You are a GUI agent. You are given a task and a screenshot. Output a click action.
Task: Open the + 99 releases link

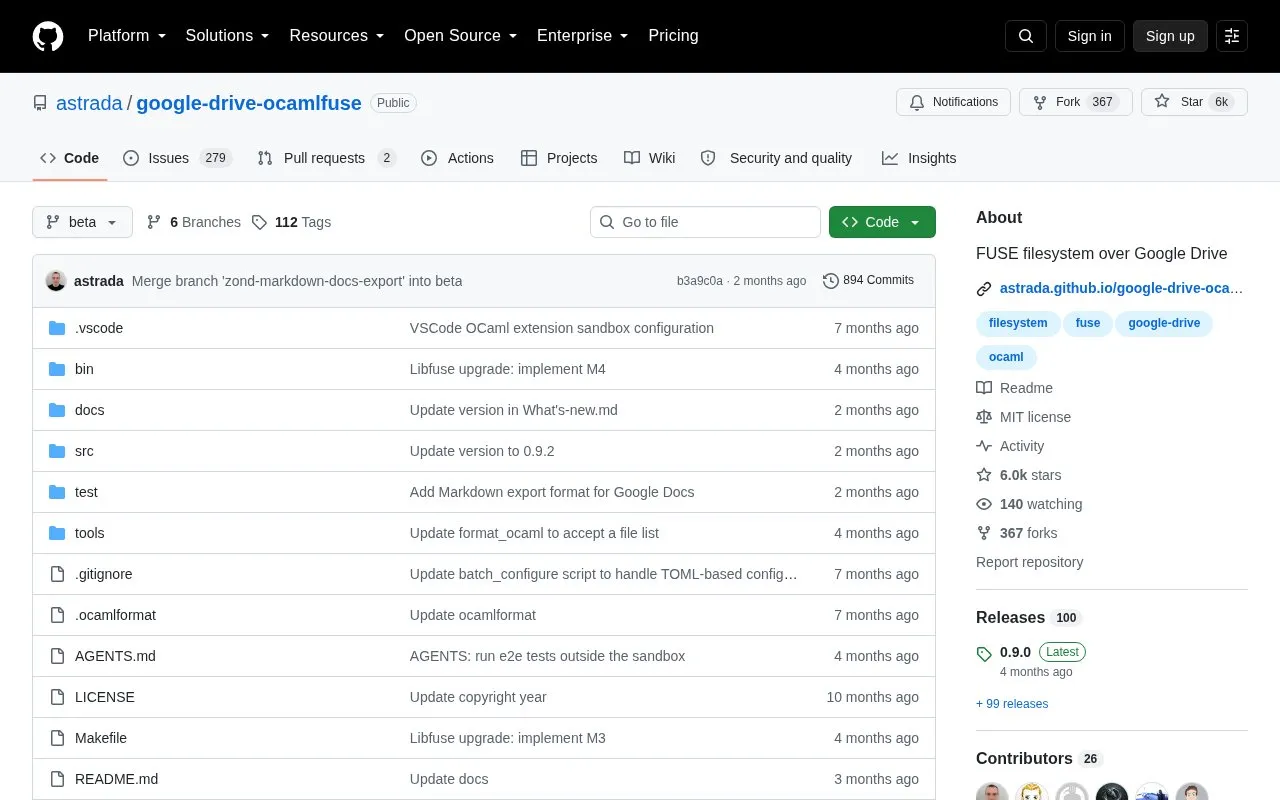(x=1012, y=704)
